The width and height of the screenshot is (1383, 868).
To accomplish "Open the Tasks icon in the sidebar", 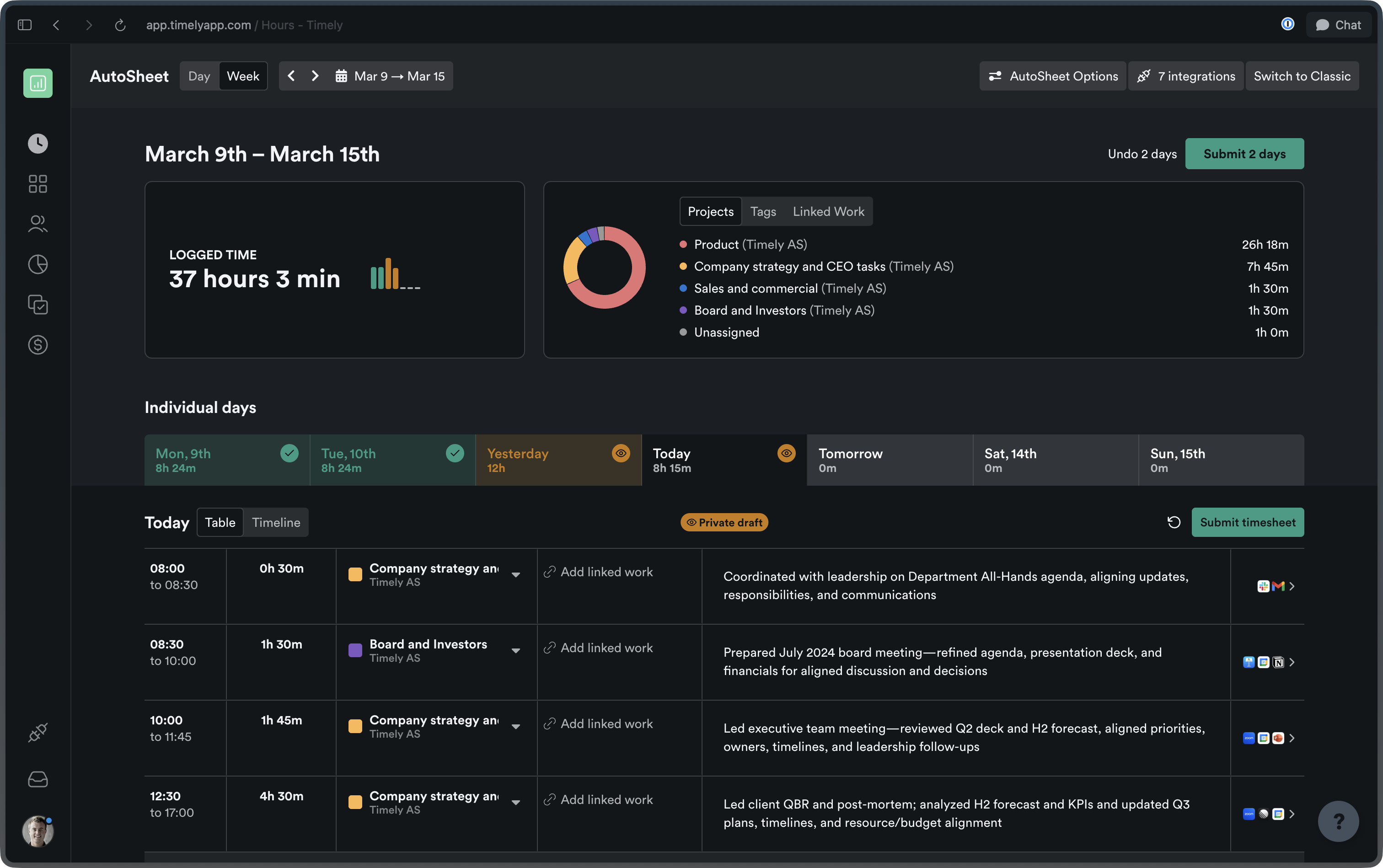I will pos(38,304).
